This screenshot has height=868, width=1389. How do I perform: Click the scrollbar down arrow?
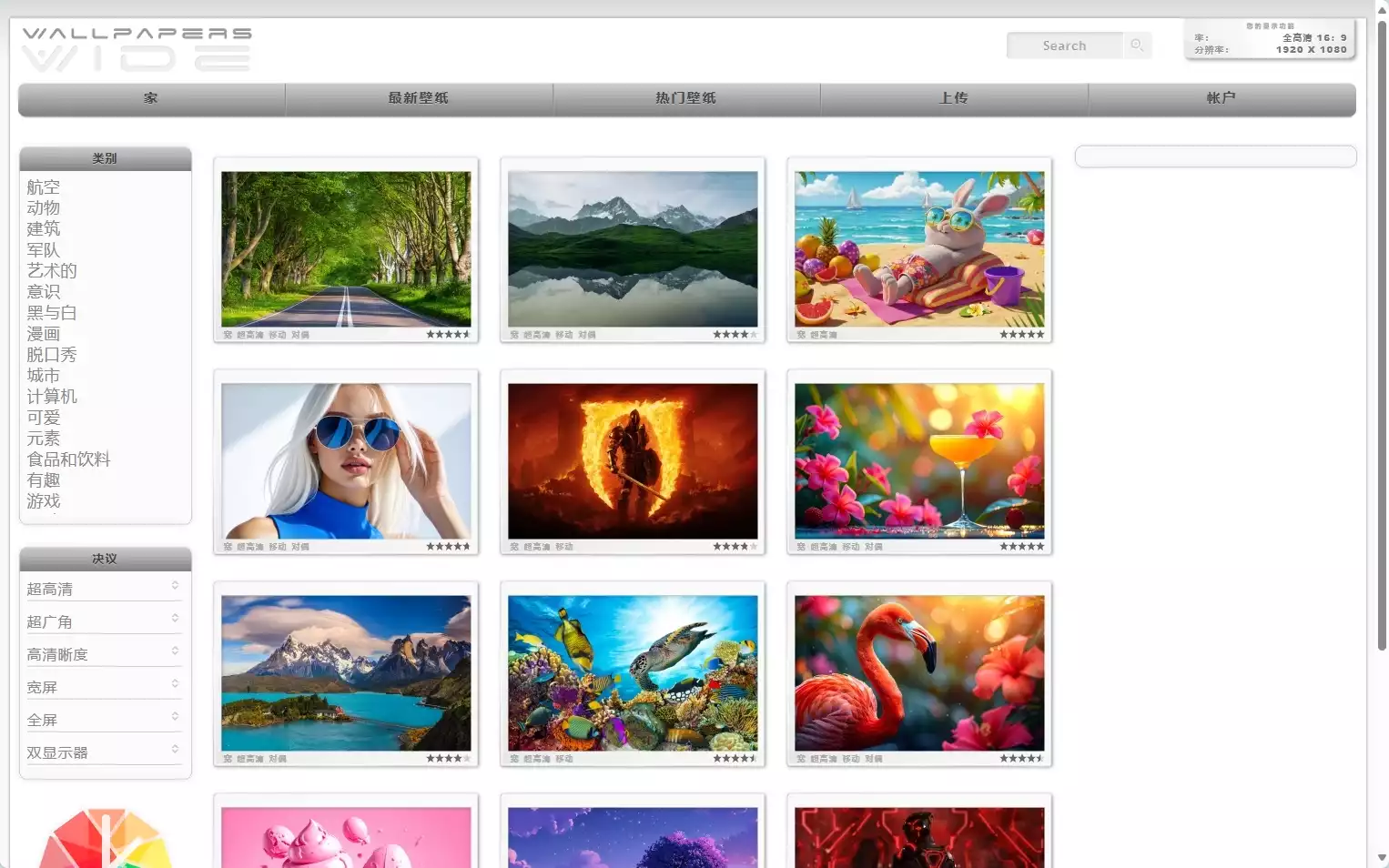1382,857
